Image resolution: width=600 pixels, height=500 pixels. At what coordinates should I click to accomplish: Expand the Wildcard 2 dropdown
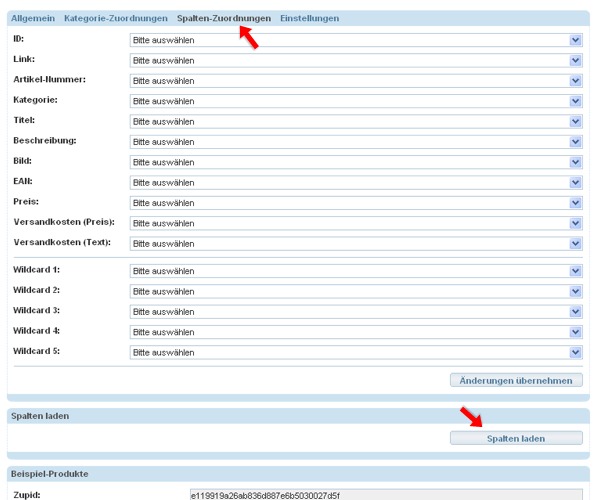[356, 292]
